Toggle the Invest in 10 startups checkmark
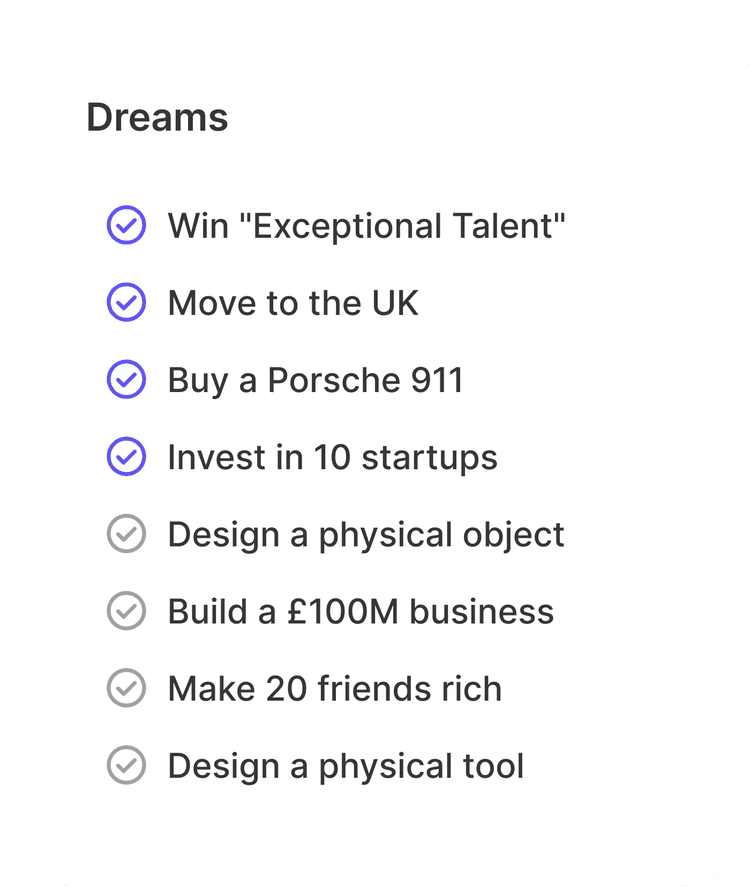Viewport: 750px width, 887px height. (126, 457)
